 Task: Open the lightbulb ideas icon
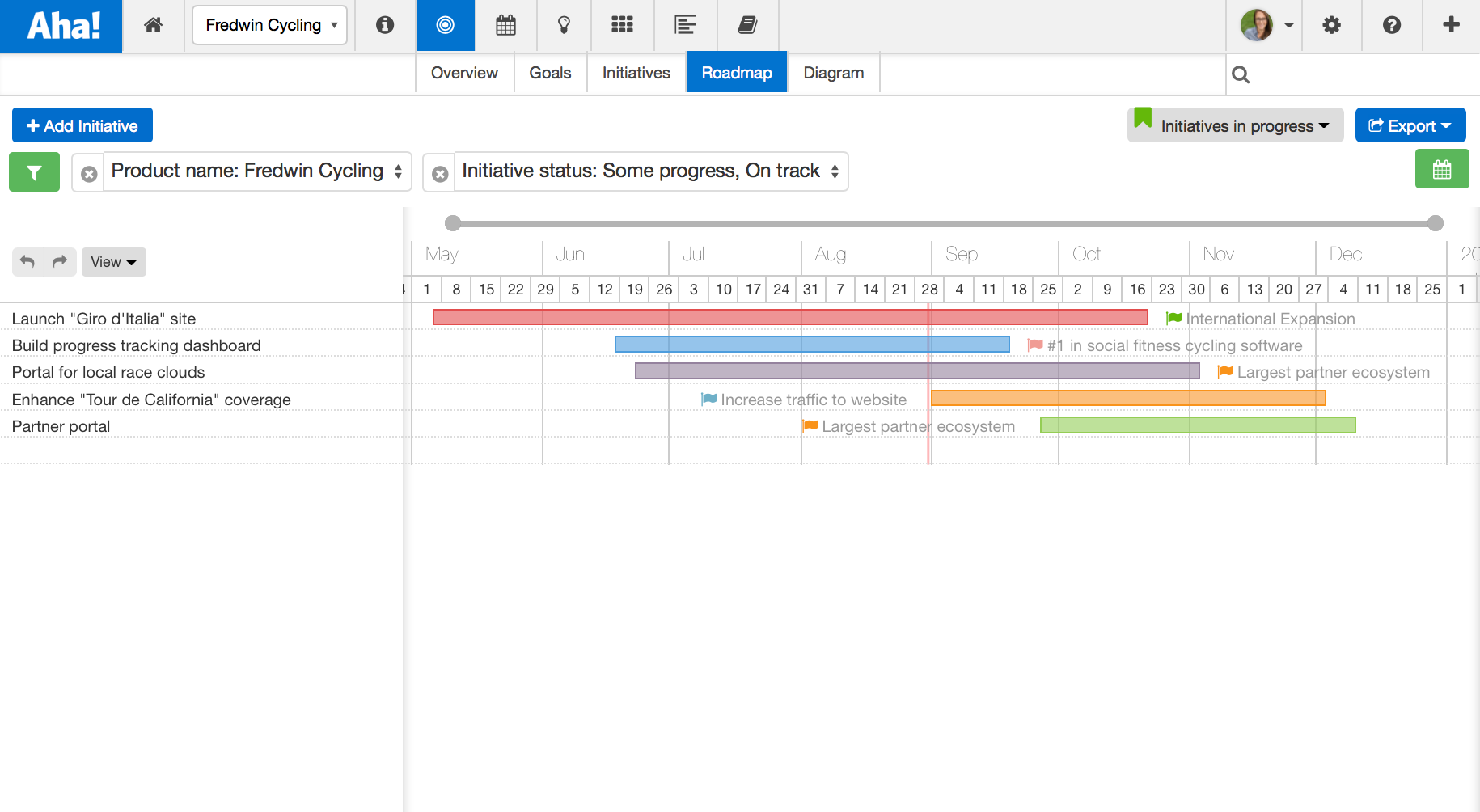564,25
